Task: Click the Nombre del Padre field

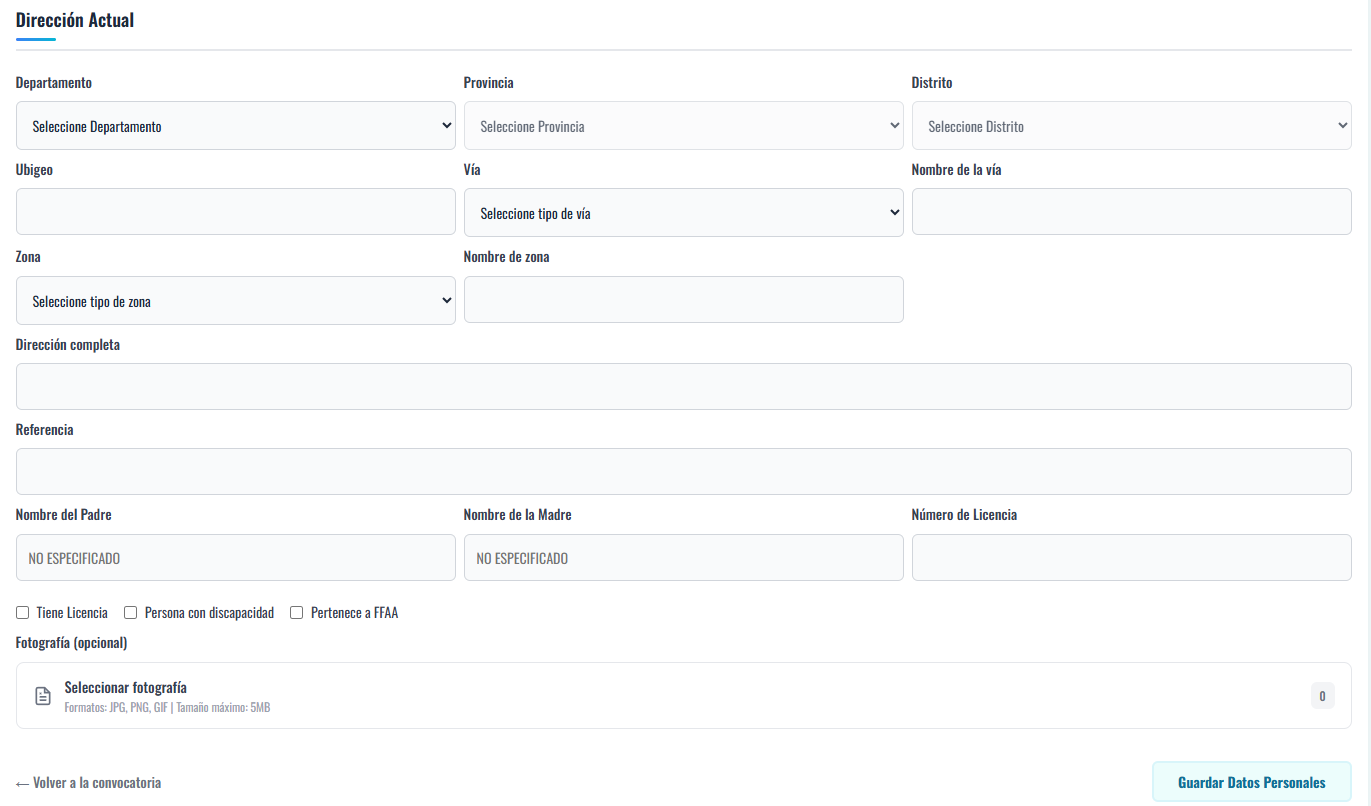Action: [x=236, y=558]
